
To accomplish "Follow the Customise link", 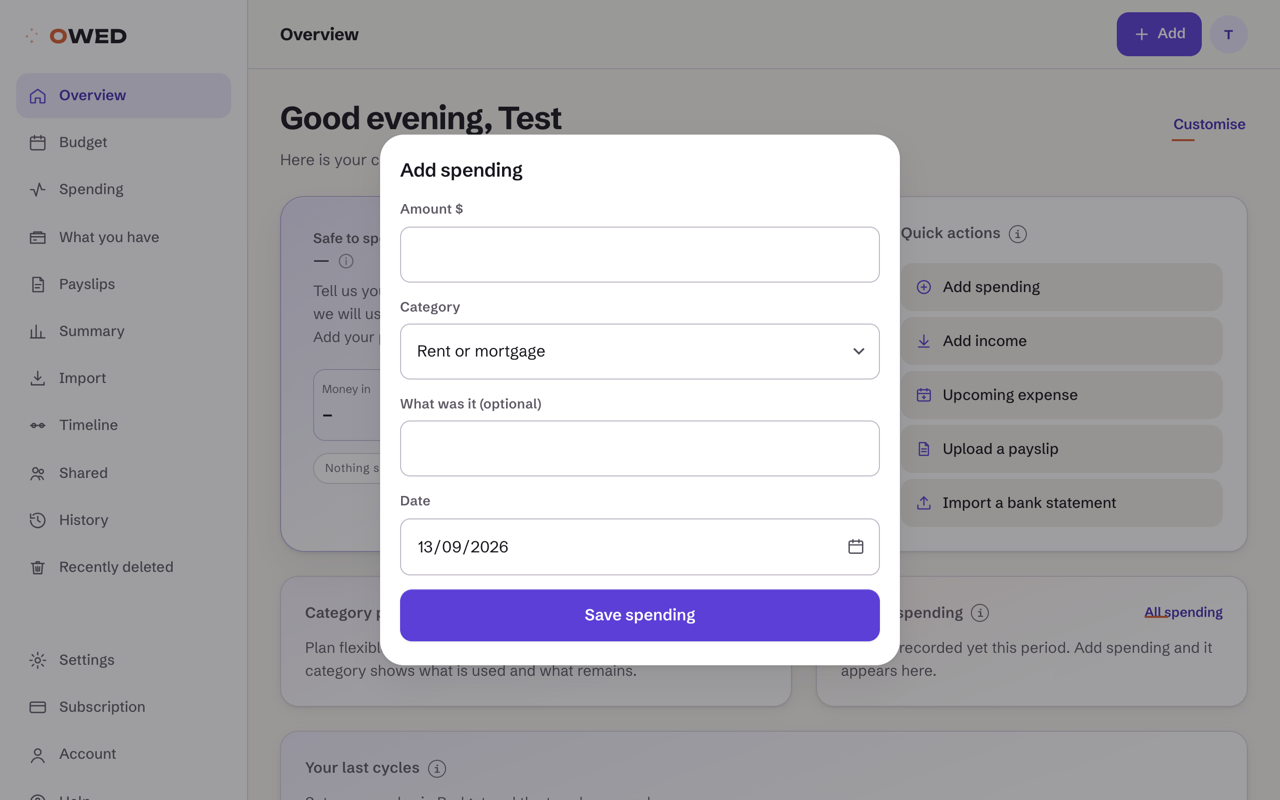I will pos(1209,124).
